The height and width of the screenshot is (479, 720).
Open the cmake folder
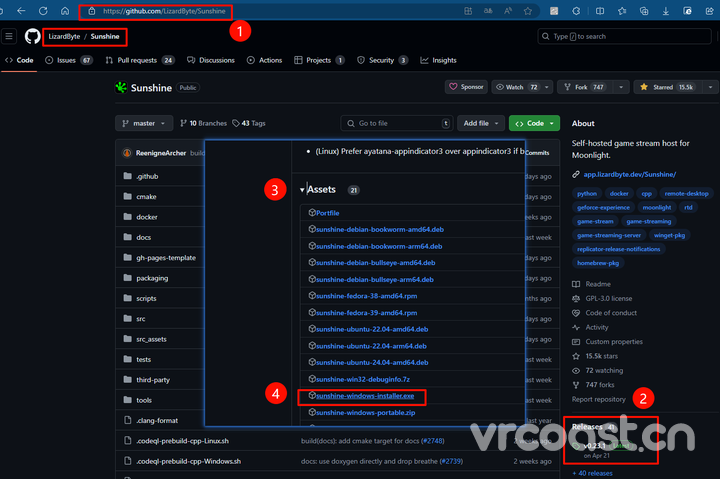(x=146, y=197)
